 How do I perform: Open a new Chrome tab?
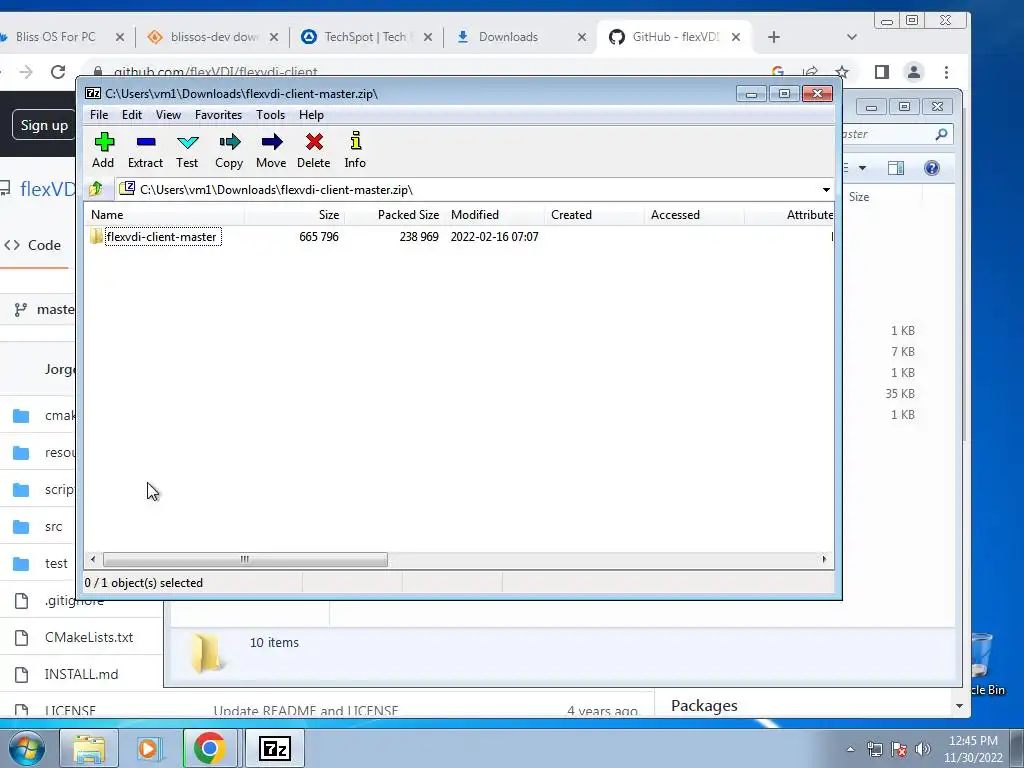pos(774,37)
